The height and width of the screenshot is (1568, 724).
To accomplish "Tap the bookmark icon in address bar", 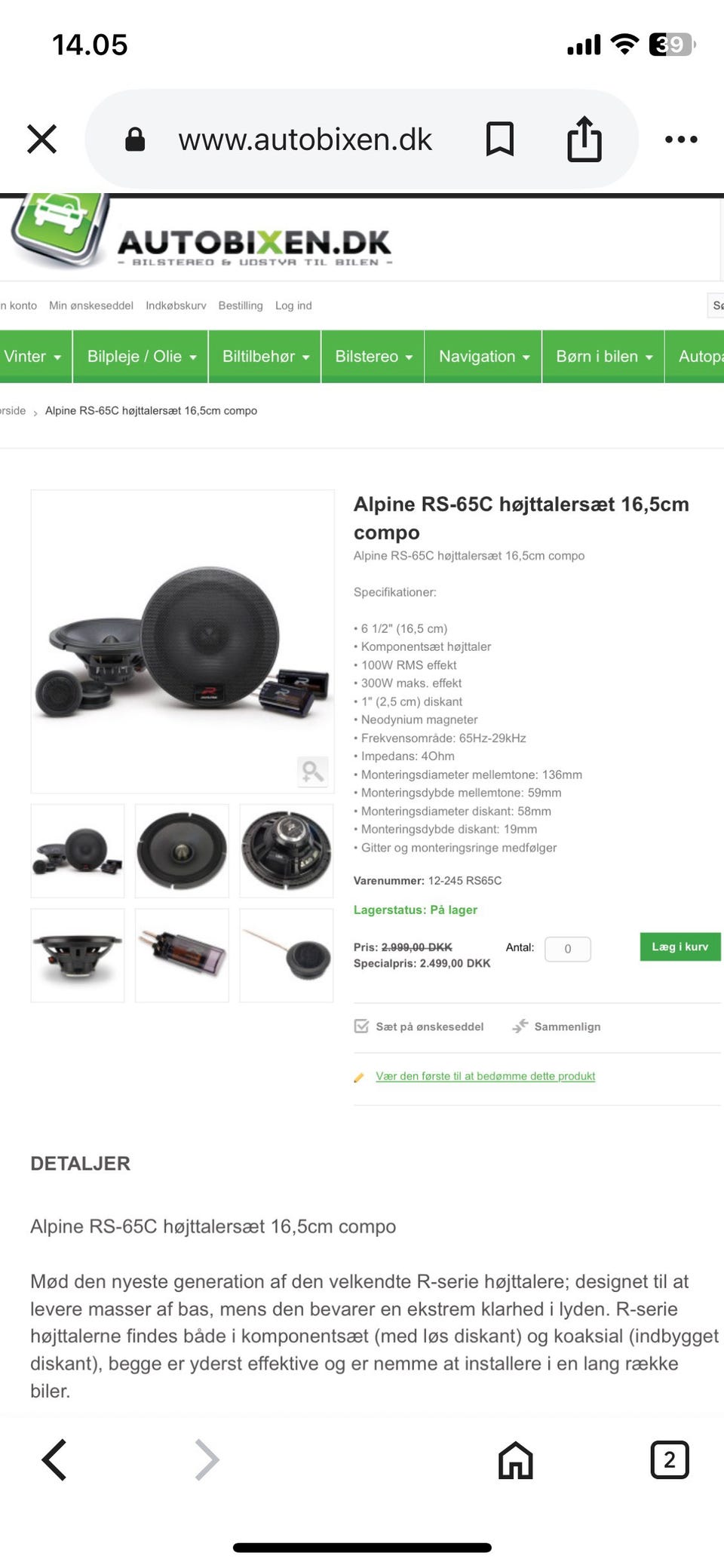I will click(500, 139).
